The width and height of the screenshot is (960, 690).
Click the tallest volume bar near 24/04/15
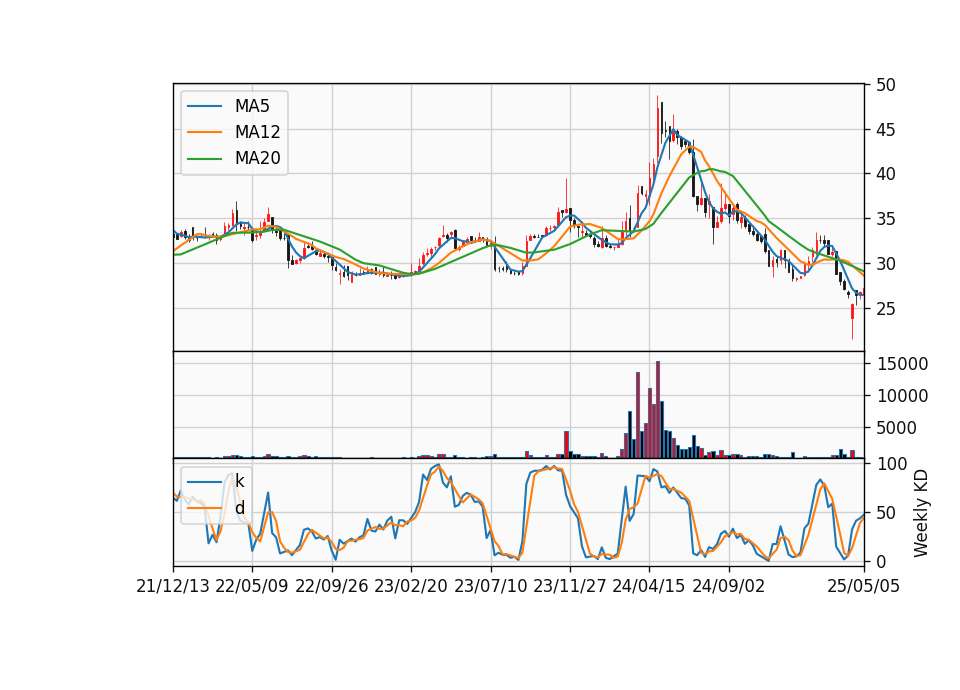tap(658, 410)
